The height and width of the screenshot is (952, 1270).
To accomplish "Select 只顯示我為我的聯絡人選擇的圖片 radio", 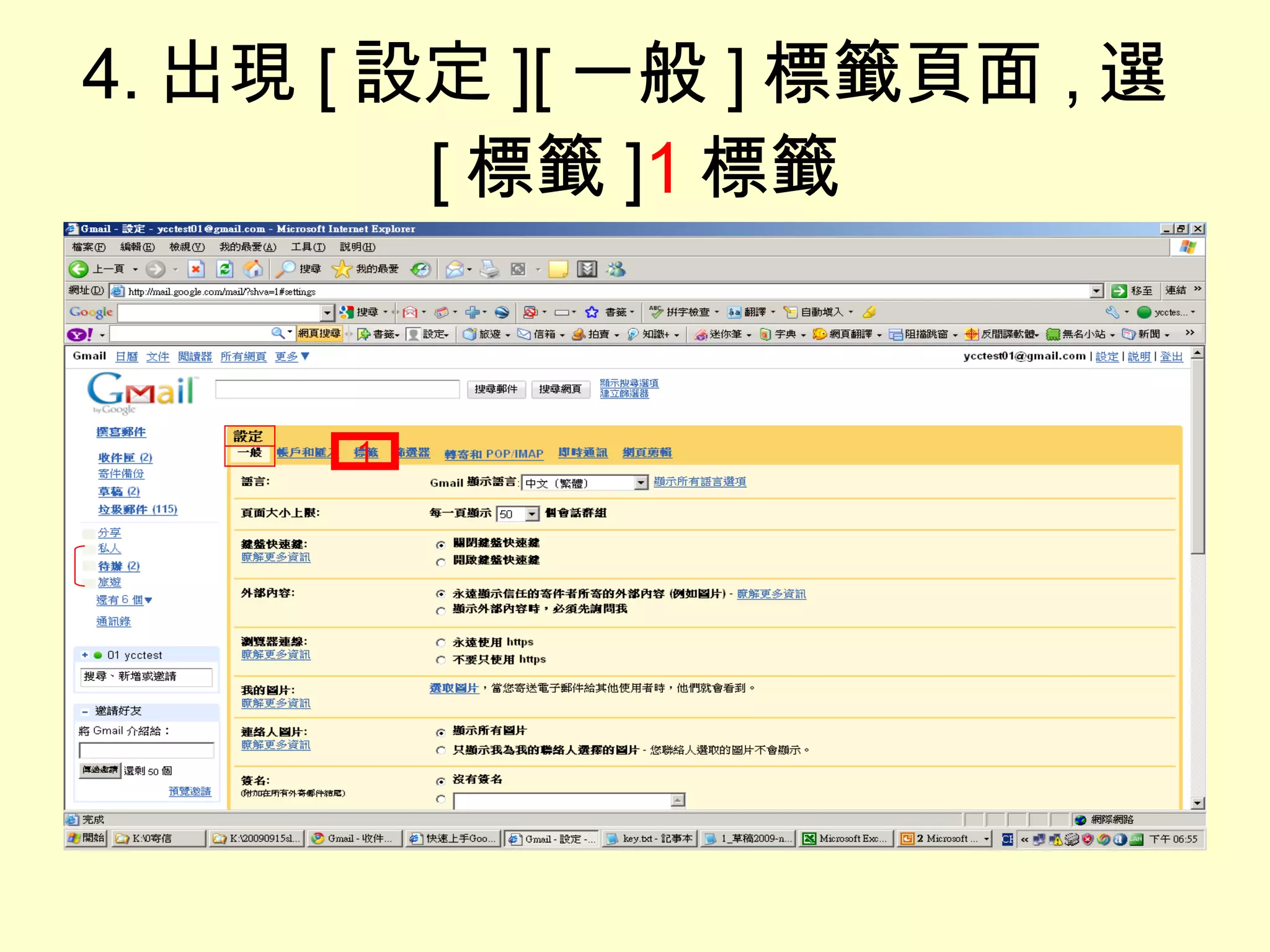I will click(x=441, y=751).
